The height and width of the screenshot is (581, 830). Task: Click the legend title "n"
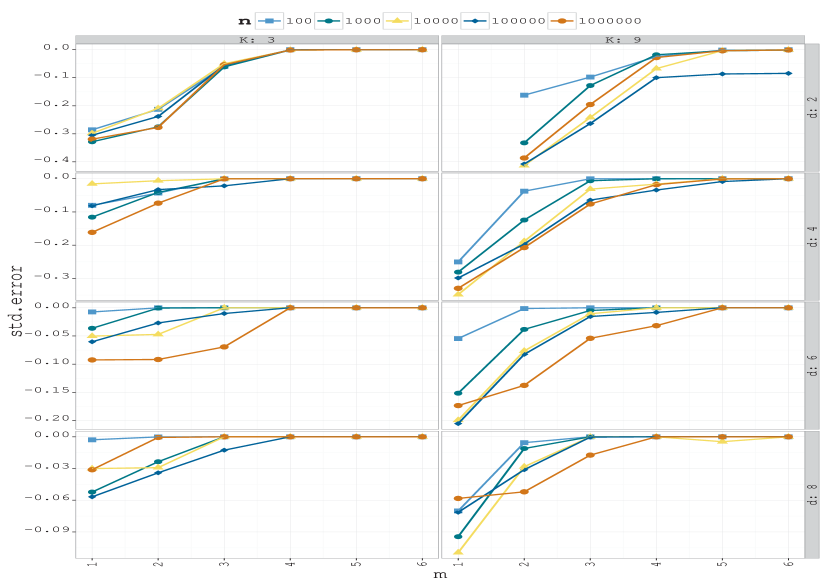coord(245,21)
